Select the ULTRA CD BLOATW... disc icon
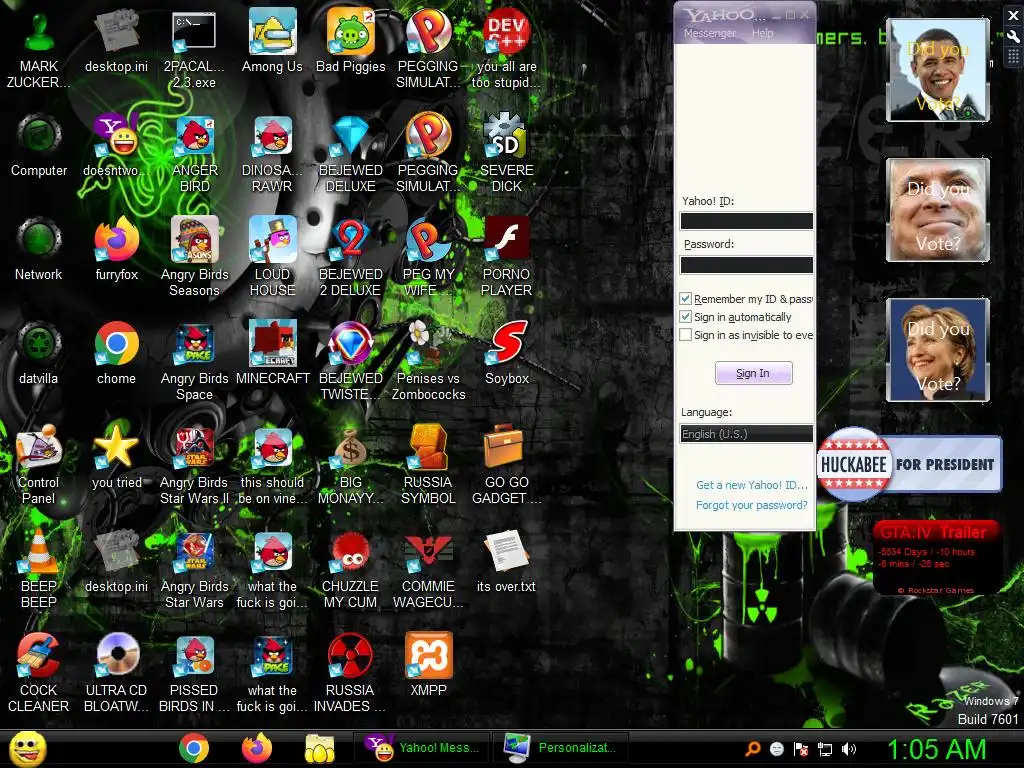 click(x=117, y=673)
